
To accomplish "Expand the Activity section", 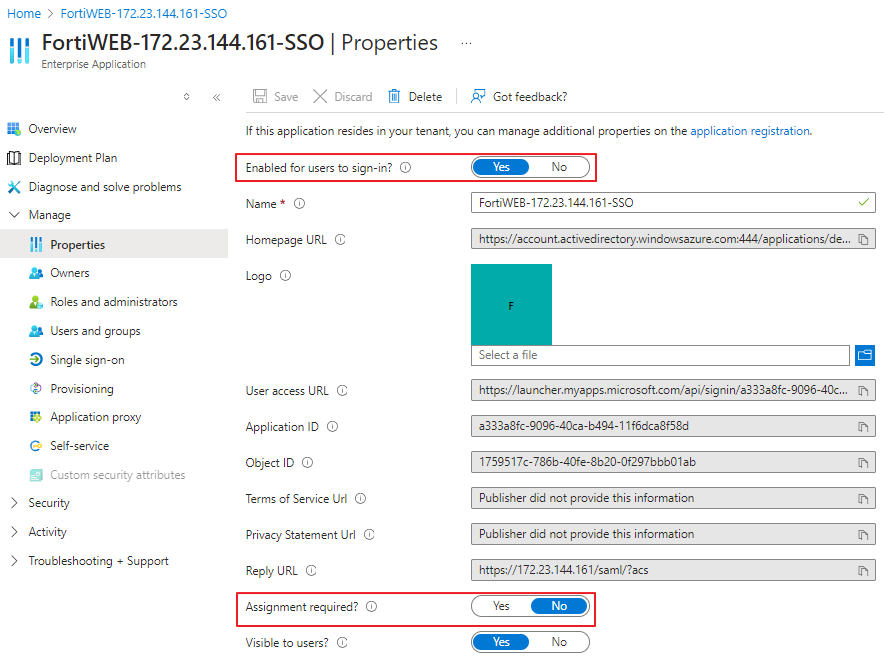I will pos(44,531).
